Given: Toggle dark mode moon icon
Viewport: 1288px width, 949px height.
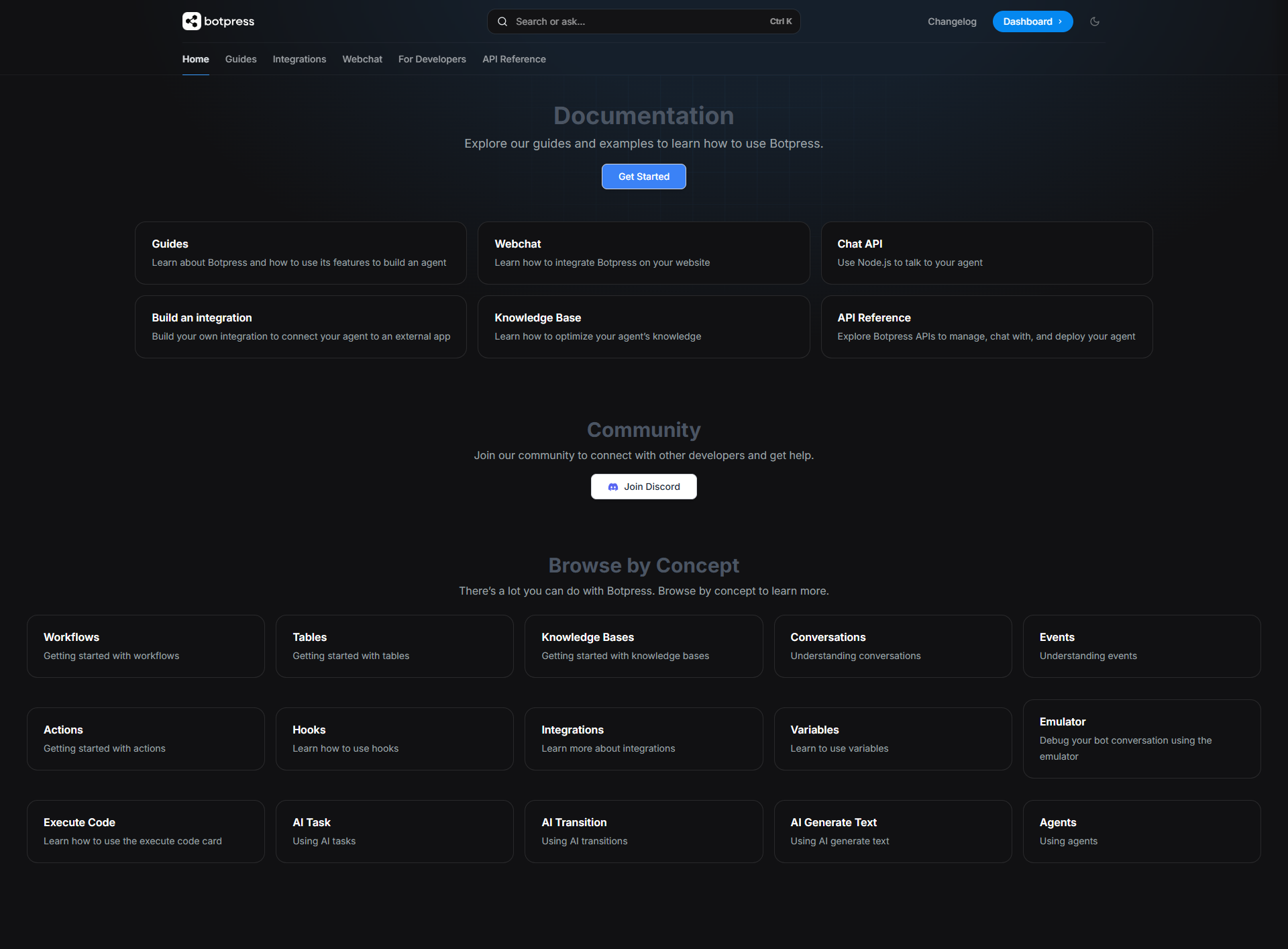Looking at the screenshot, I should (1095, 21).
